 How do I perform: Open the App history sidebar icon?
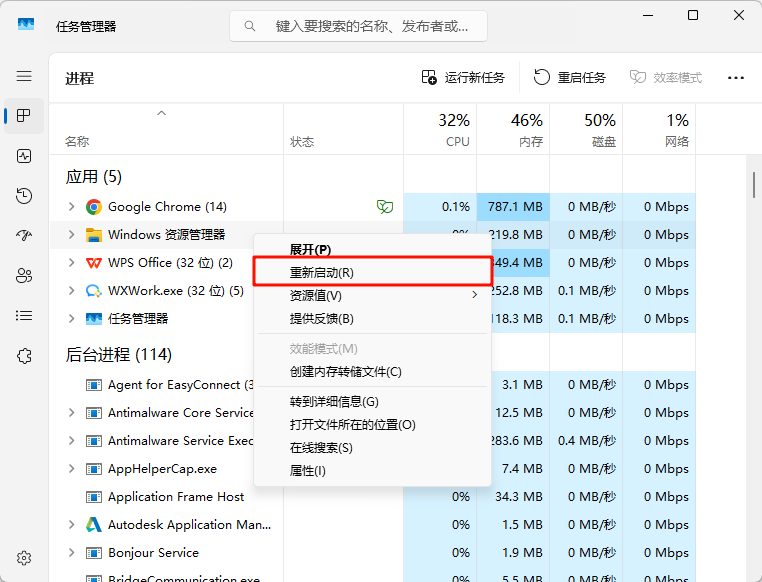point(24,196)
